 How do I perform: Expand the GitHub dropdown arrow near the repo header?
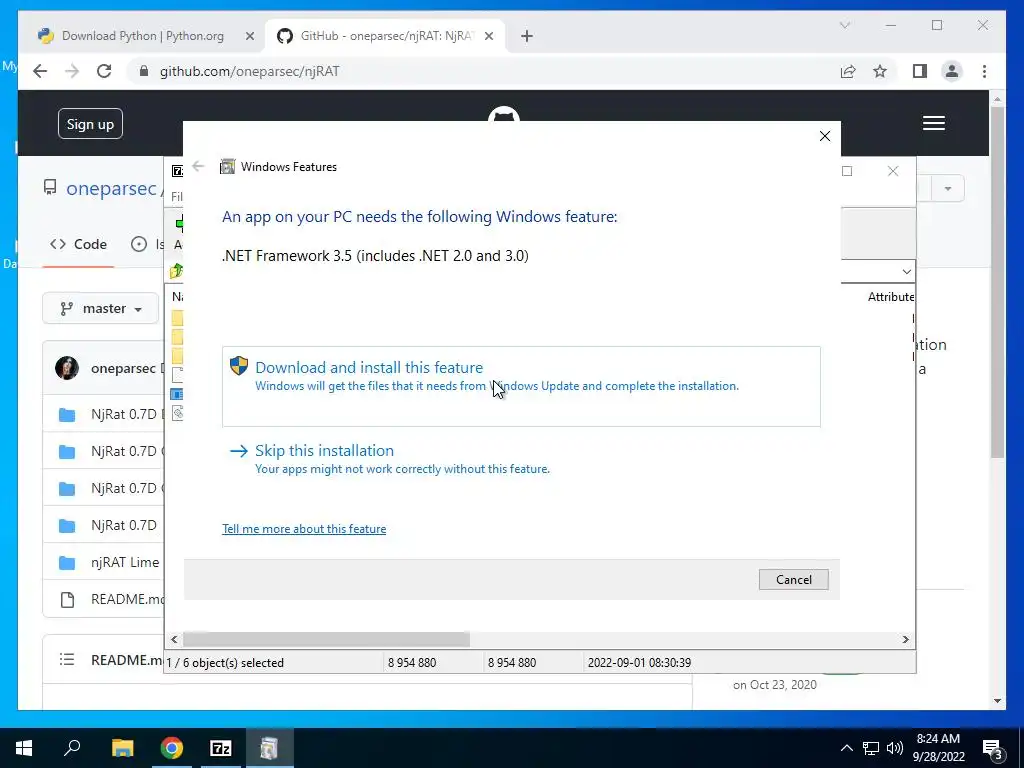tap(948, 189)
